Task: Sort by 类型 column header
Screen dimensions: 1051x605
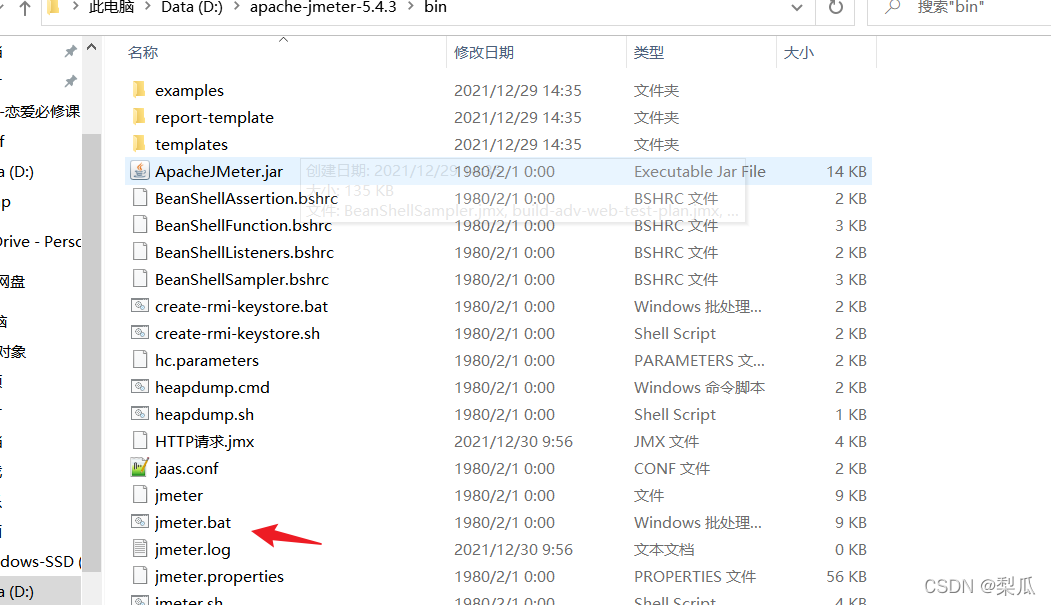Action: tap(649, 52)
